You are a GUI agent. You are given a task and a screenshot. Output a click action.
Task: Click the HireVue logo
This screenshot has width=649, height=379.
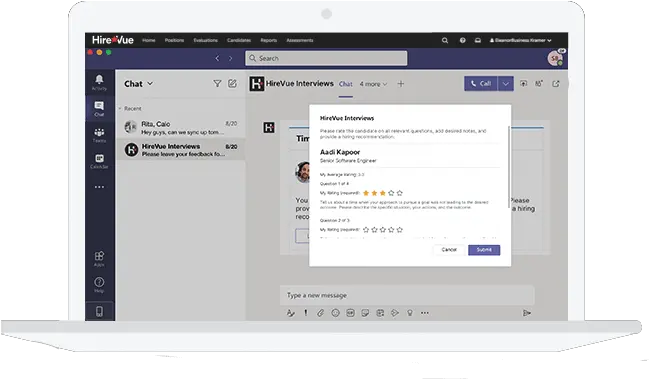[x=113, y=40]
